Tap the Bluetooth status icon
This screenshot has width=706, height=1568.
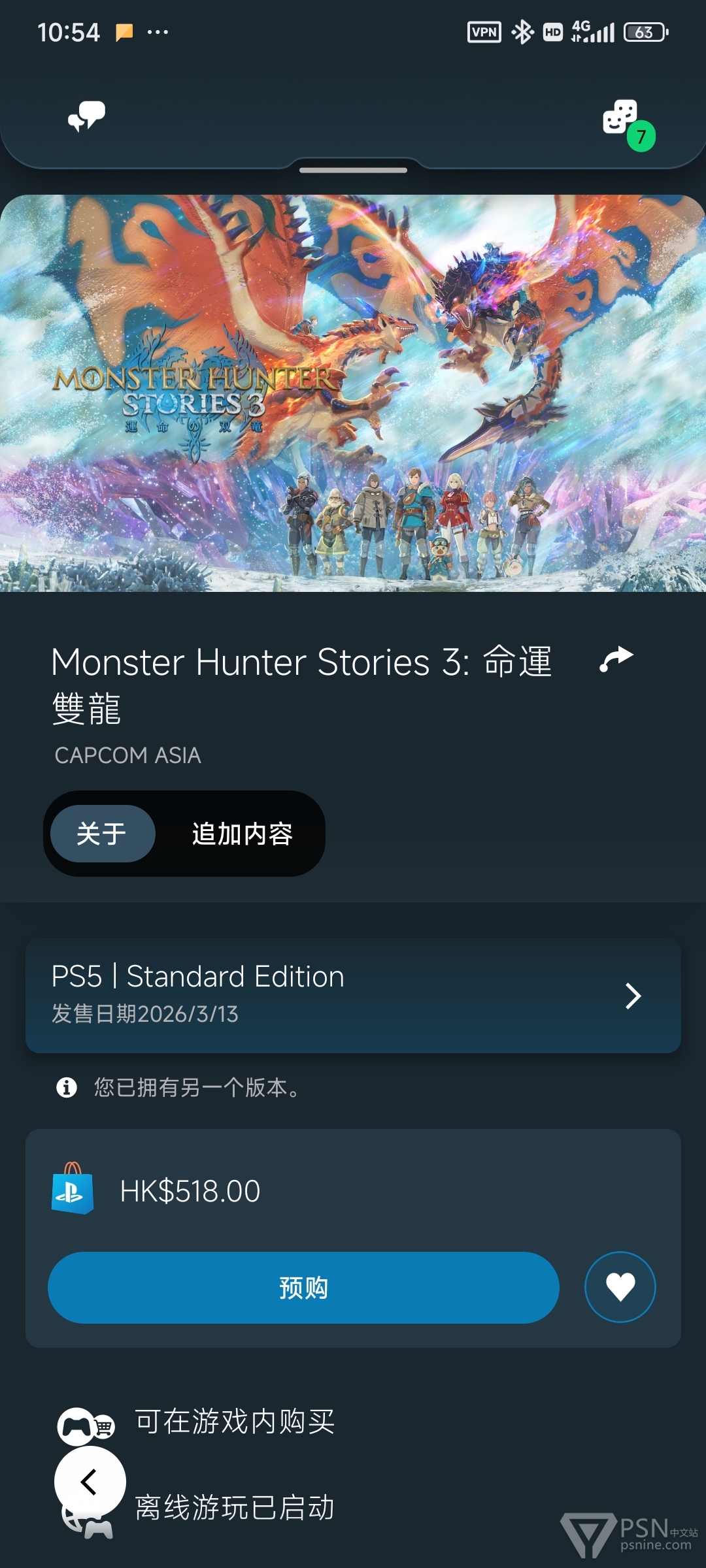522,32
